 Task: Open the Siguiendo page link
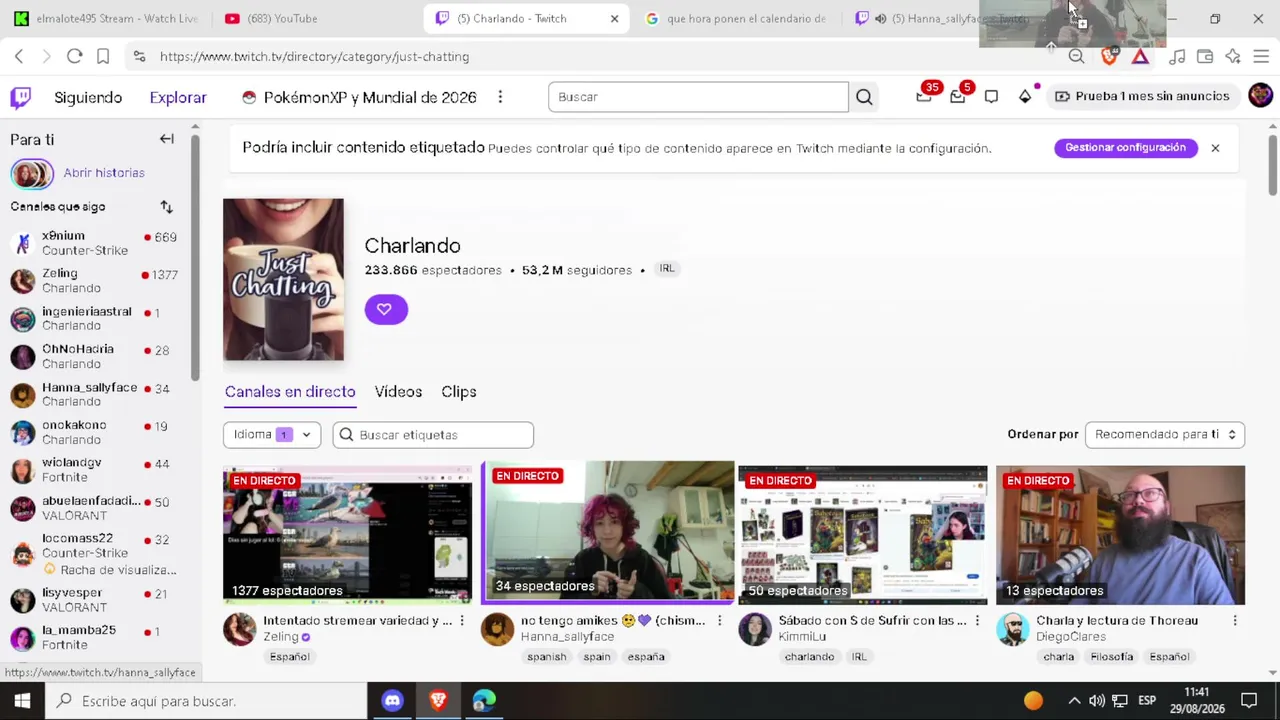88,97
